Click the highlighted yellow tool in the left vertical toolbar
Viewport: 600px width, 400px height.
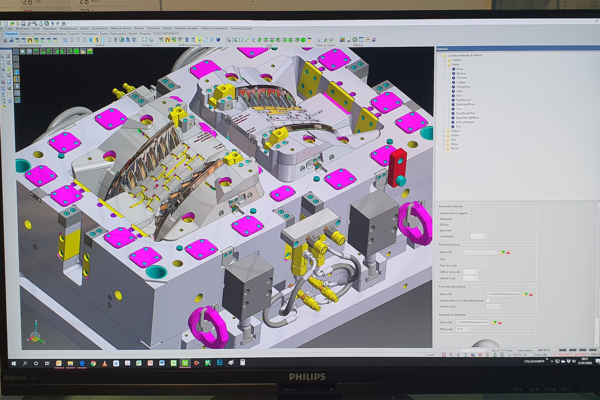pos(17,79)
